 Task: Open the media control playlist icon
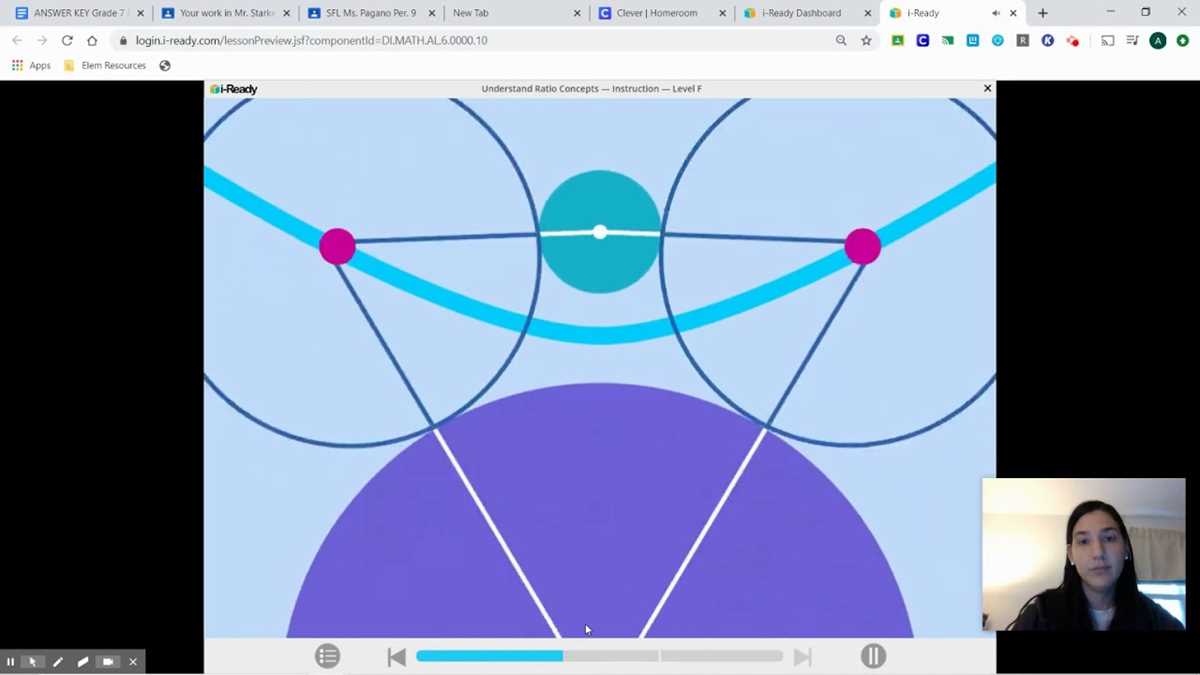1132,40
